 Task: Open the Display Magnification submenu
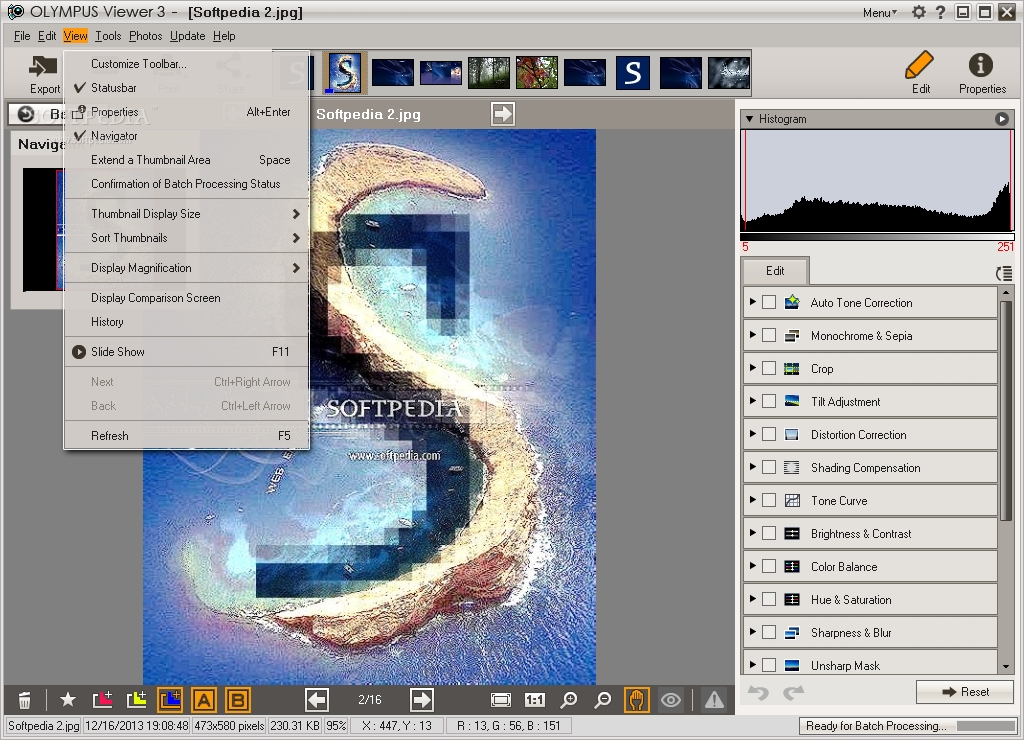point(186,268)
